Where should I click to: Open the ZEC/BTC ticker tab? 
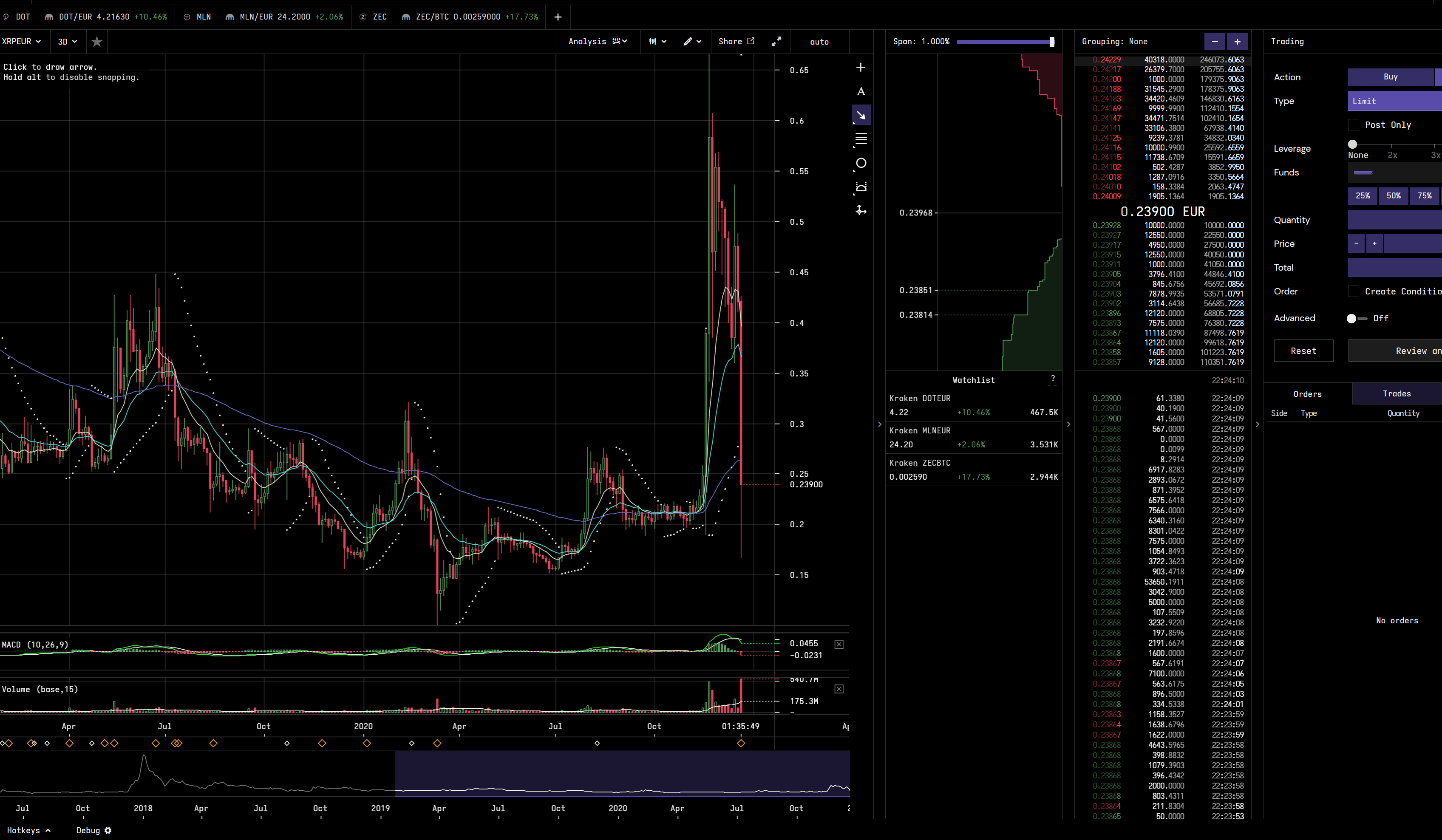coord(469,17)
